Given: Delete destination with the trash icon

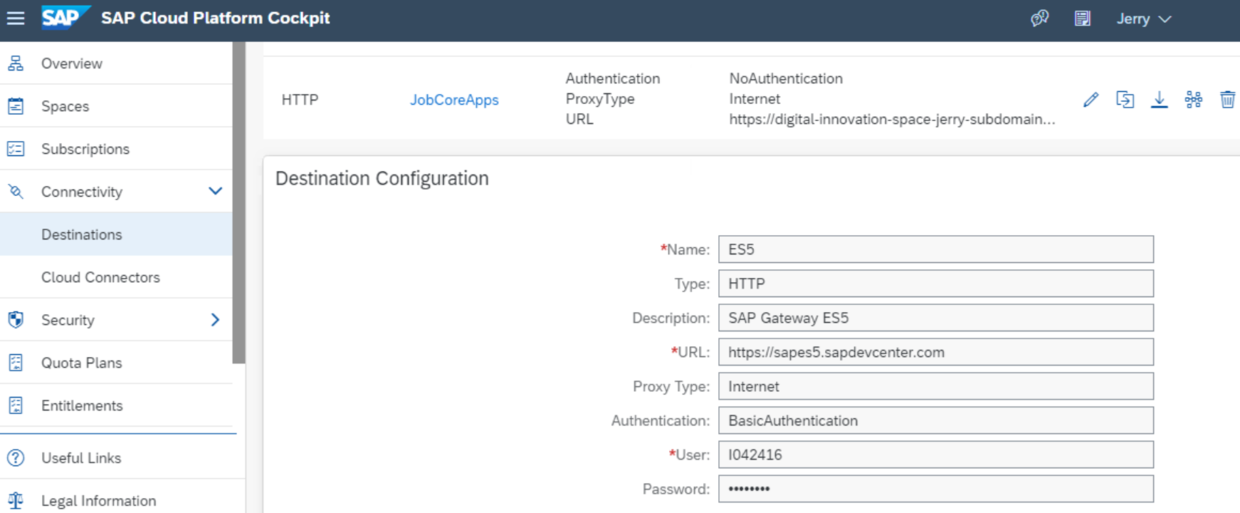Looking at the screenshot, I should click(1227, 99).
